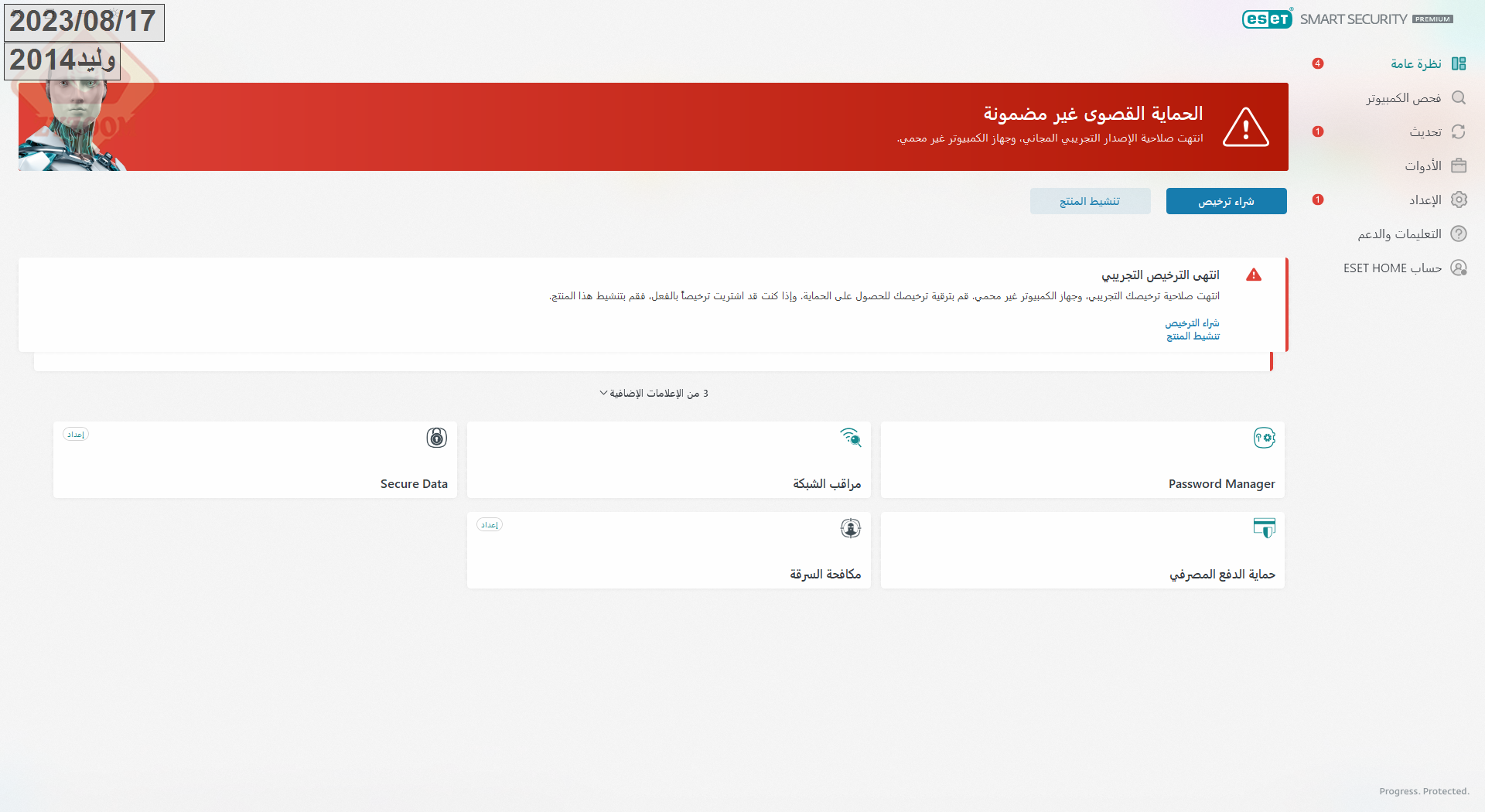This screenshot has width=1485, height=812.
Task: Follow the تنشيط المنتج link in the alert
Action: coord(1193,336)
